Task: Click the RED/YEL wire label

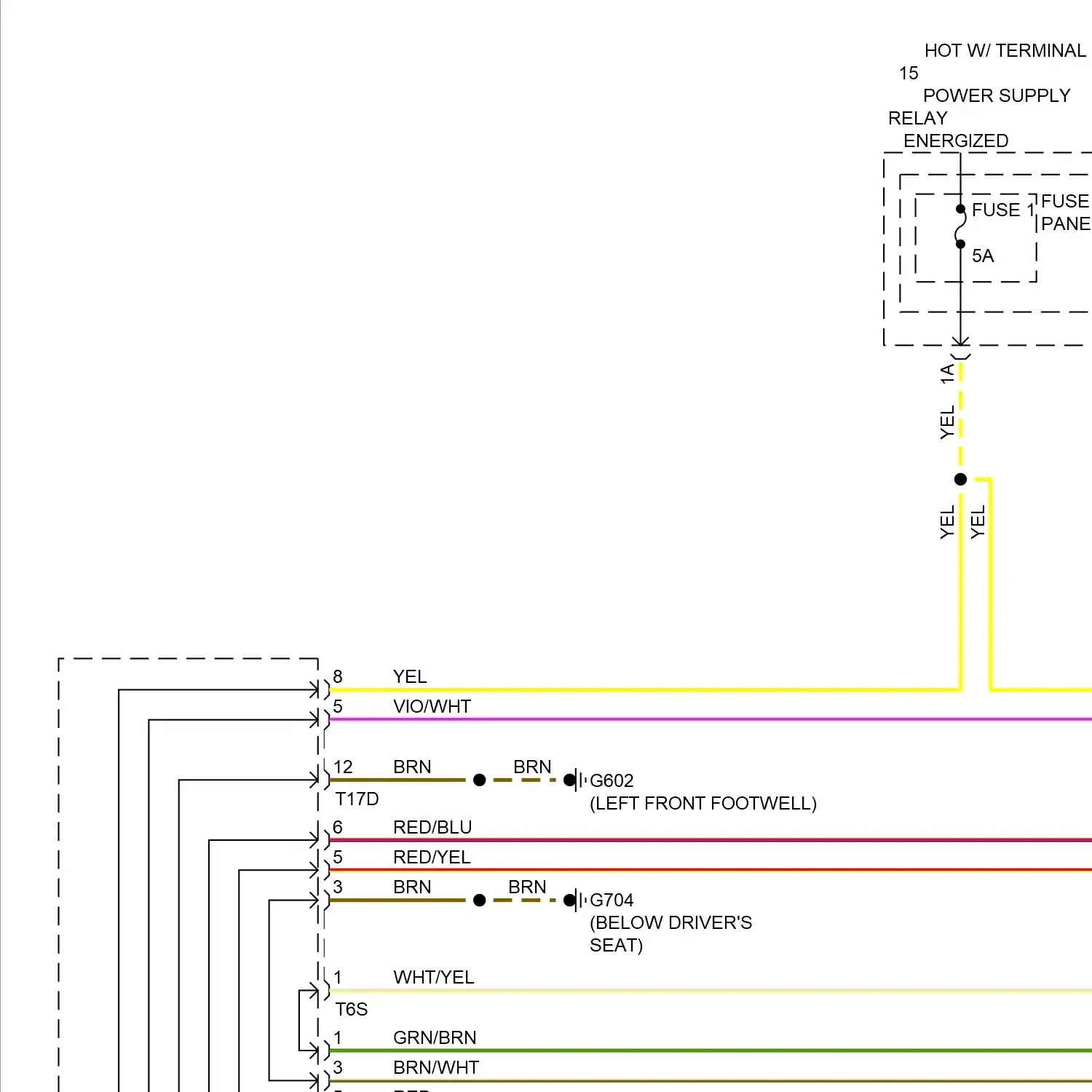Action: click(x=432, y=857)
